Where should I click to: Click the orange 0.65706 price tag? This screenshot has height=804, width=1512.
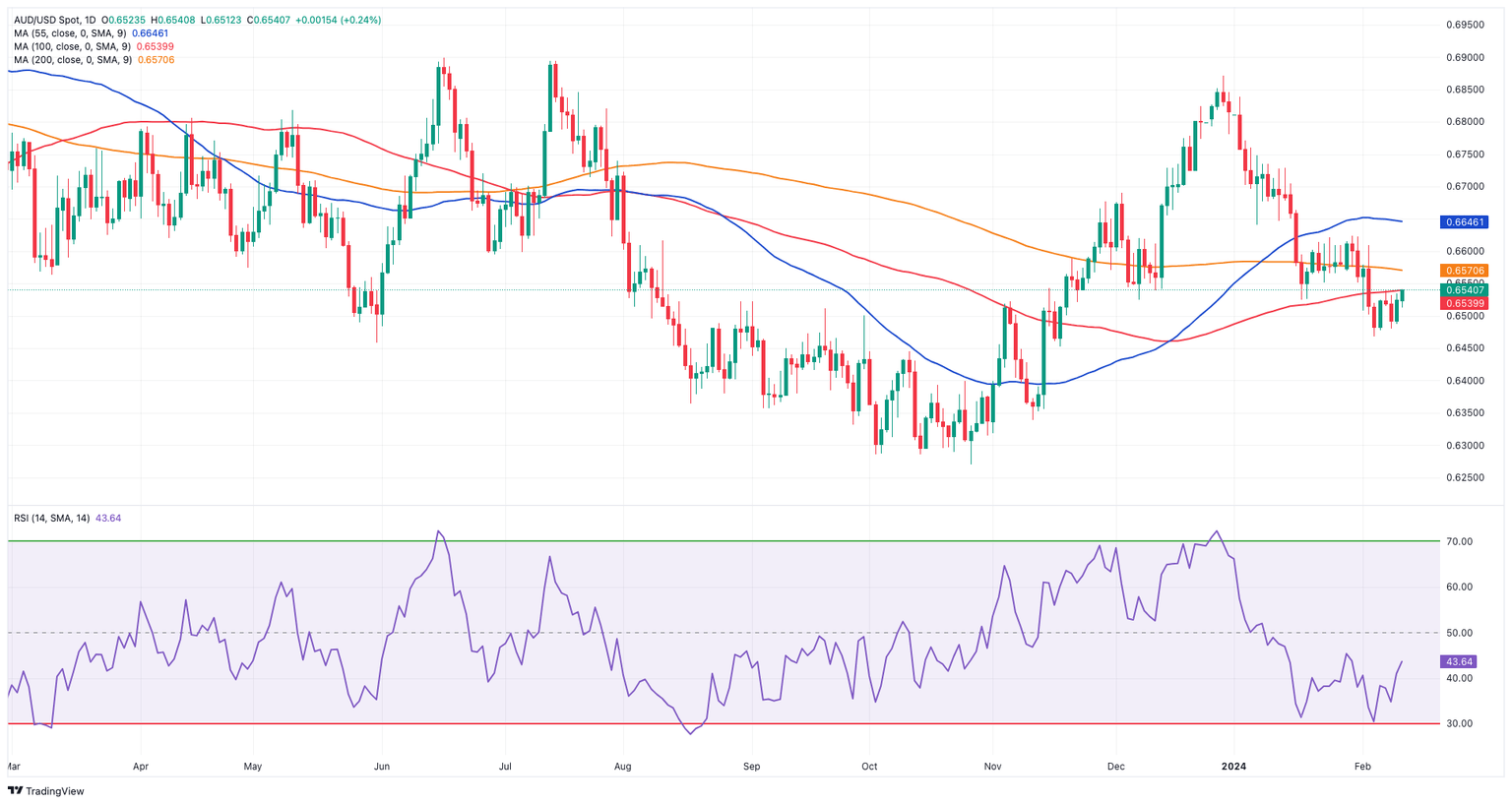tap(1464, 270)
